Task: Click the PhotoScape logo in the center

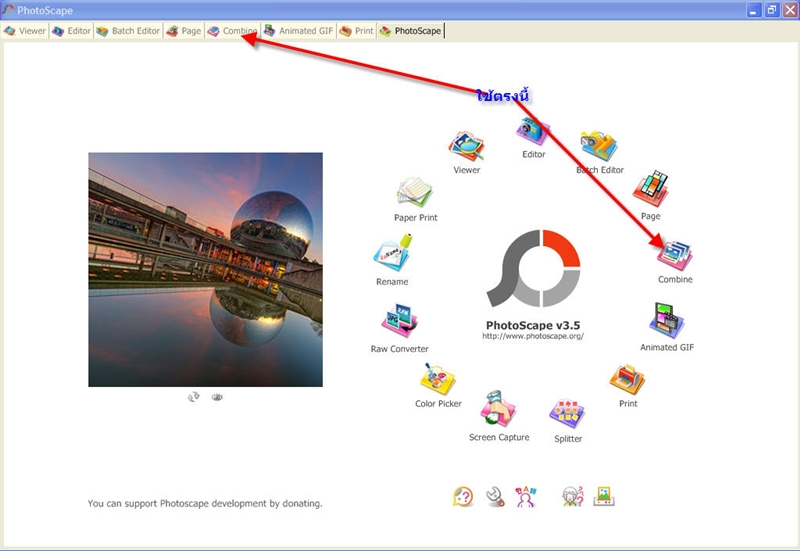Action: pyautogui.click(x=533, y=268)
